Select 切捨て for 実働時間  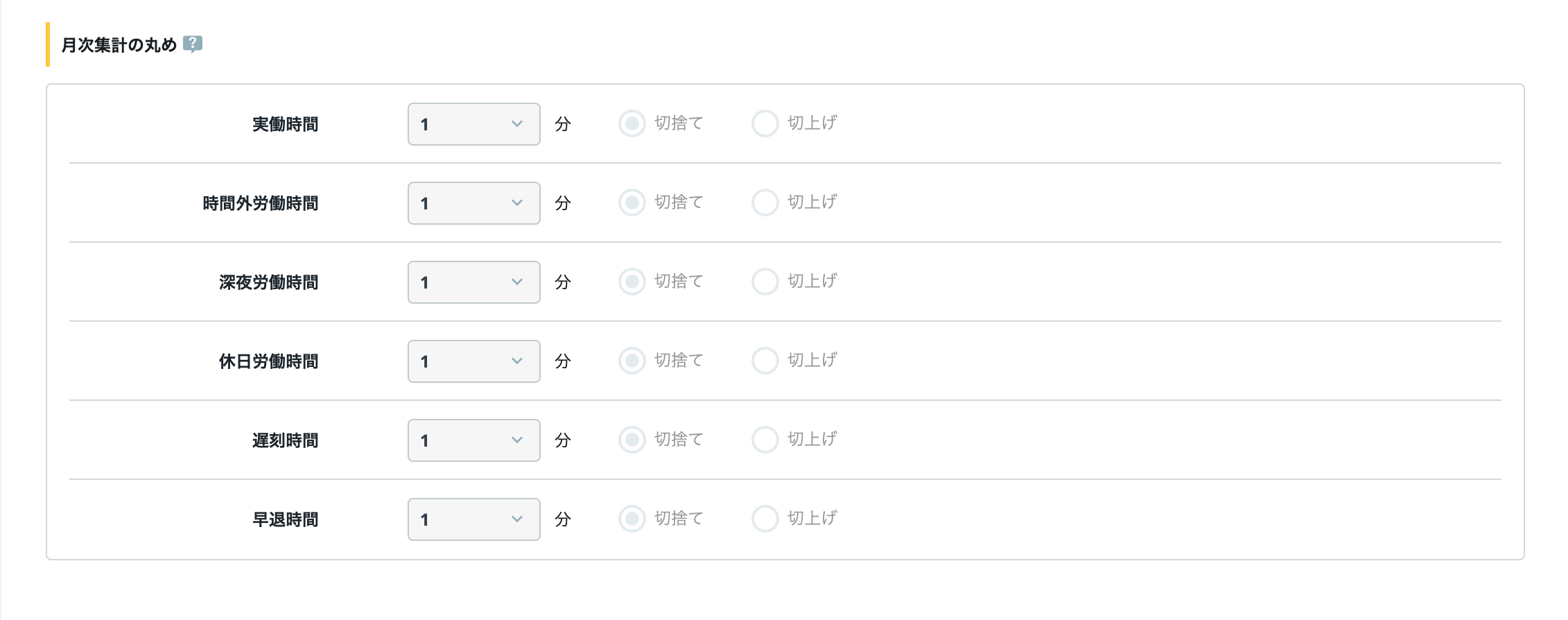coord(632,123)
